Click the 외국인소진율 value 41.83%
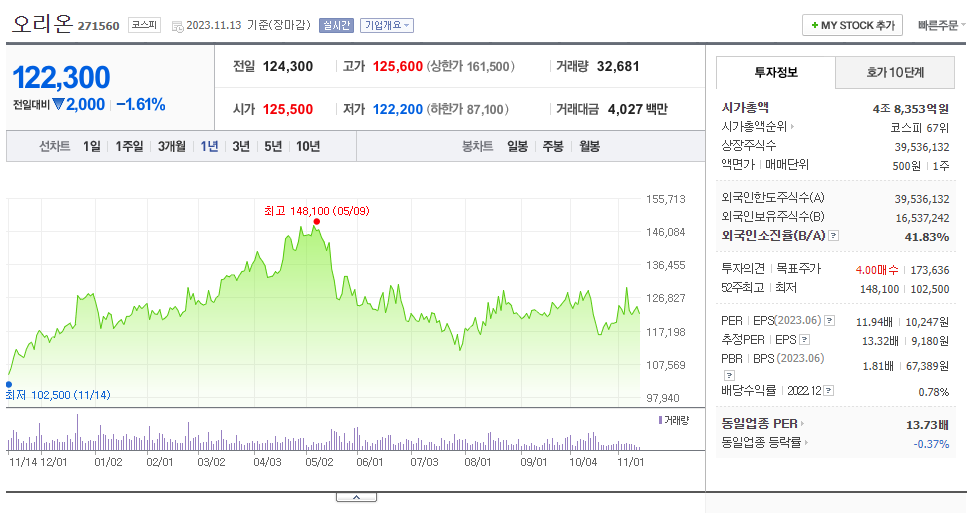This screenshot has height=513, width=970. pos(927,237)
